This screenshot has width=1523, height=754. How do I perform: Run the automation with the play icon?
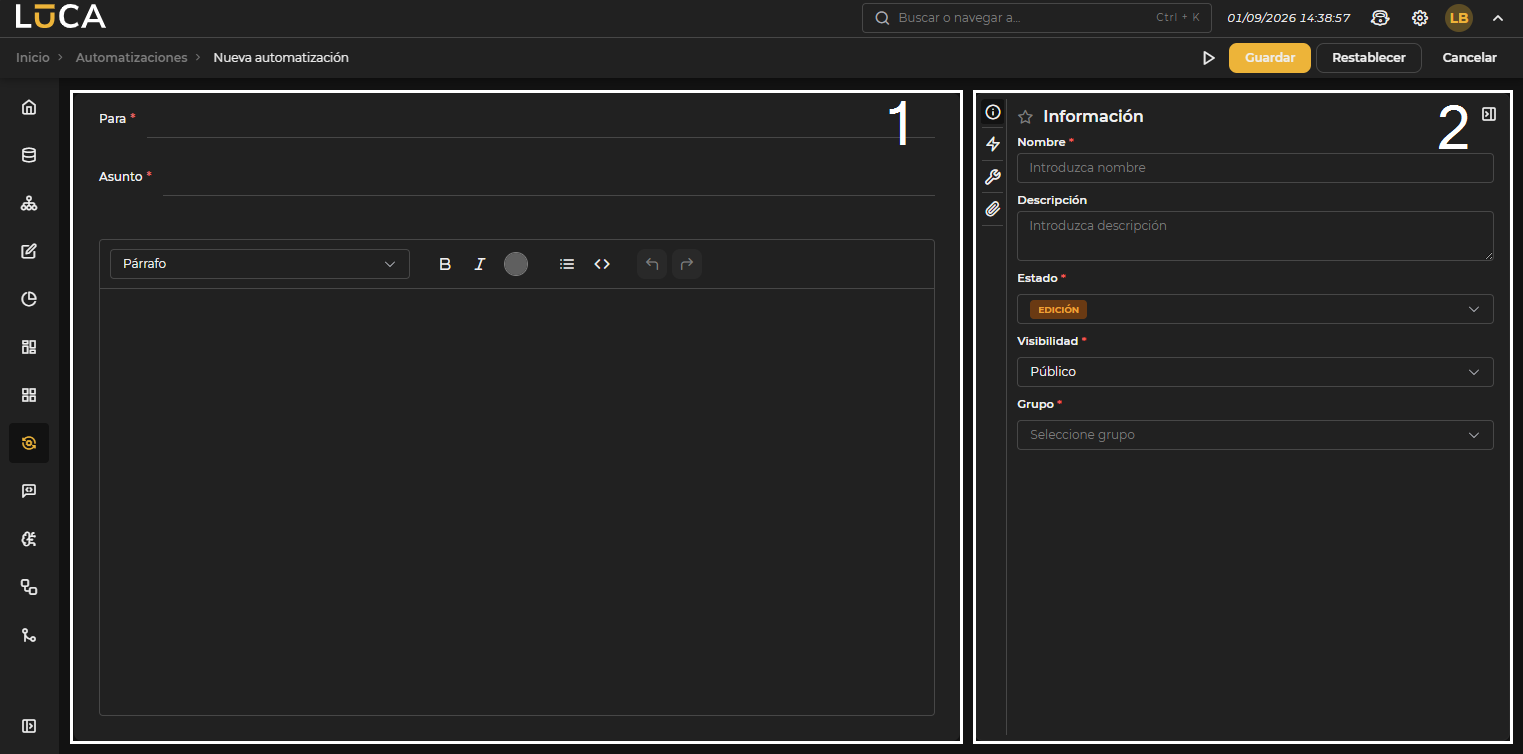pos(1208,58)
